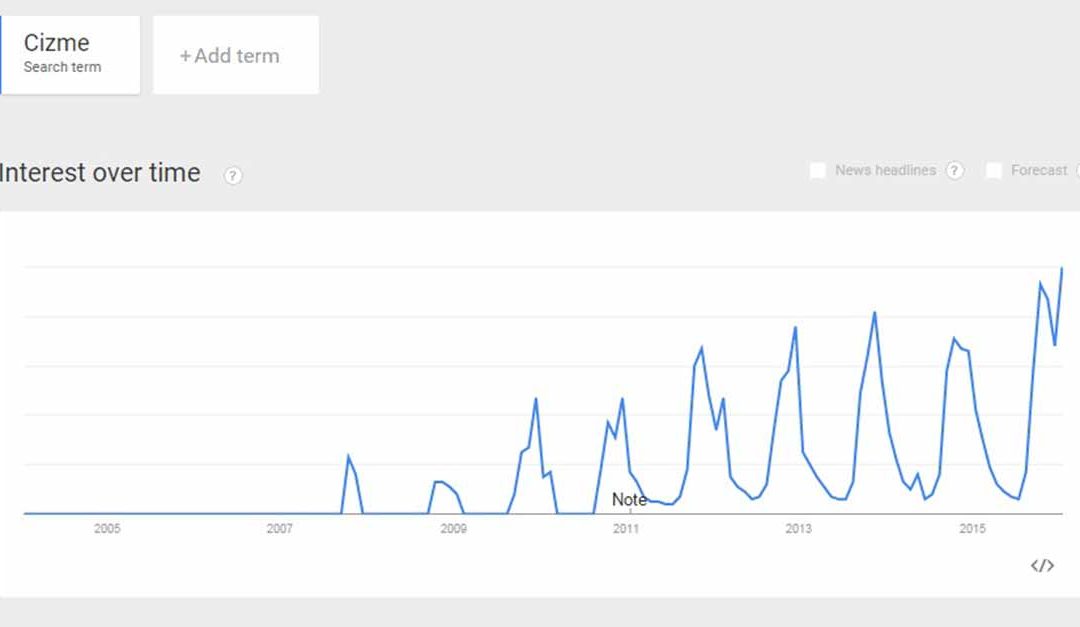
Task: Click the 2005 label on time axis
Action: [x=107, y=529]
